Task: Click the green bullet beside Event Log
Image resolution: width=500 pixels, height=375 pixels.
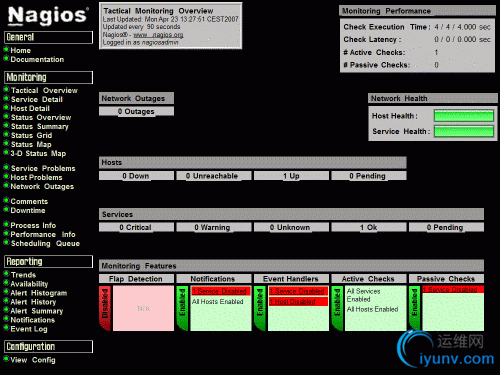Action: tap(6, 328)
